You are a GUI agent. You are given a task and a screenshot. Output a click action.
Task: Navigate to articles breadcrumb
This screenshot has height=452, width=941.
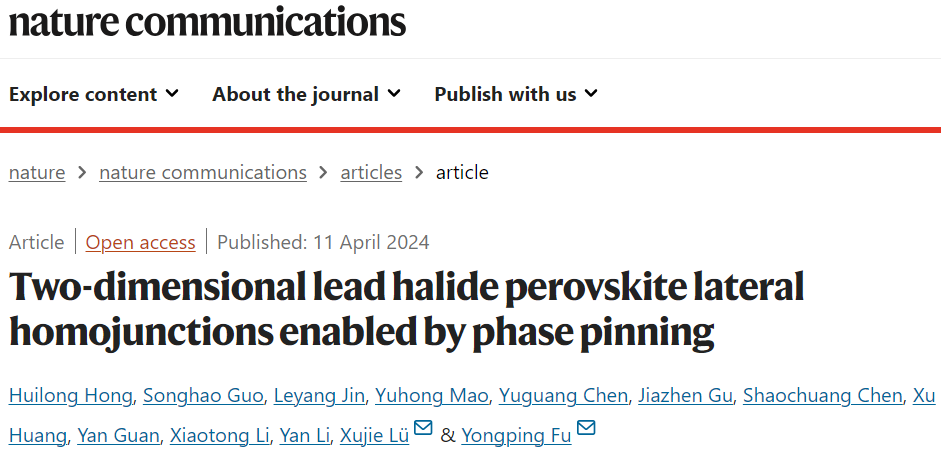coord(371,173)
